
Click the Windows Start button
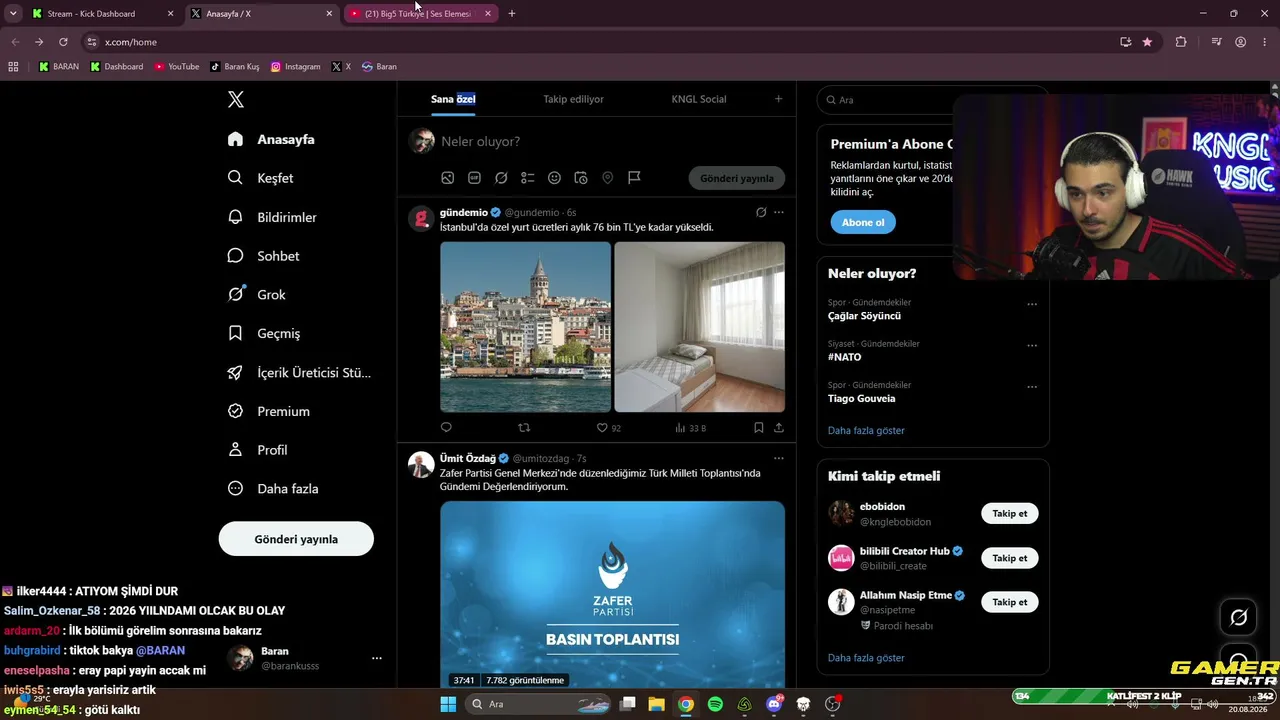pos(448,704)
